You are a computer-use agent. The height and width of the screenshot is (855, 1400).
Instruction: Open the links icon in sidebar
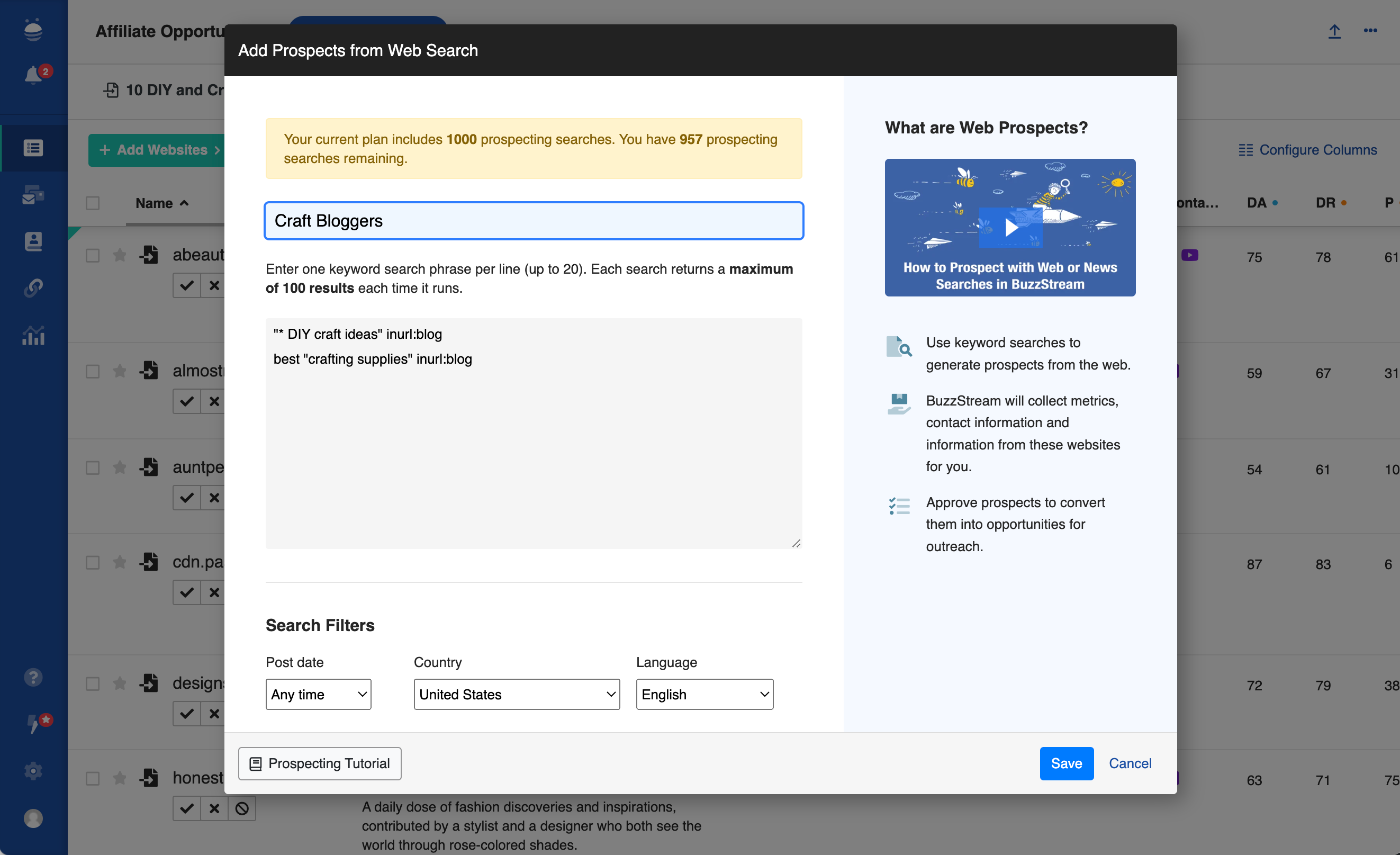tap(33, 287)
